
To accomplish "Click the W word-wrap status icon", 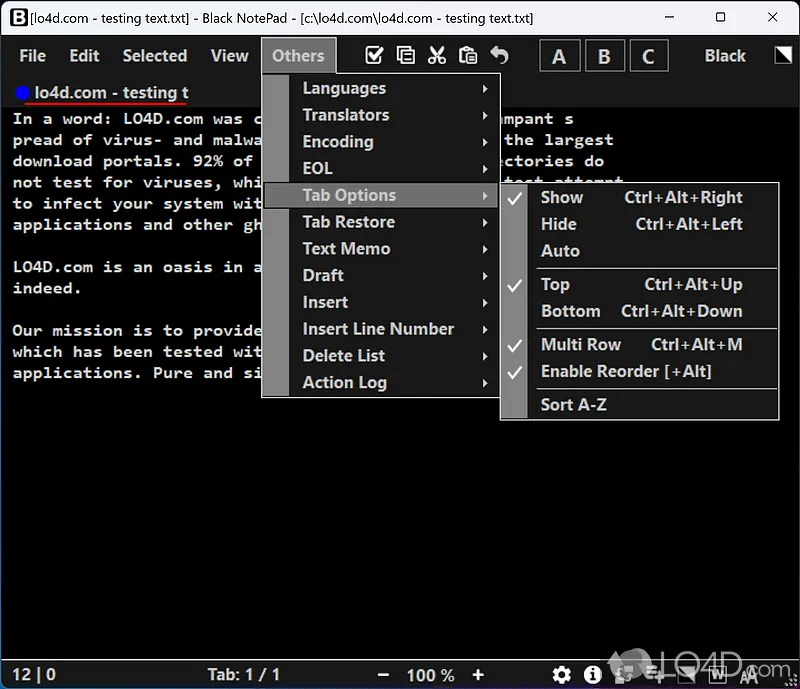I will (717, 675).
